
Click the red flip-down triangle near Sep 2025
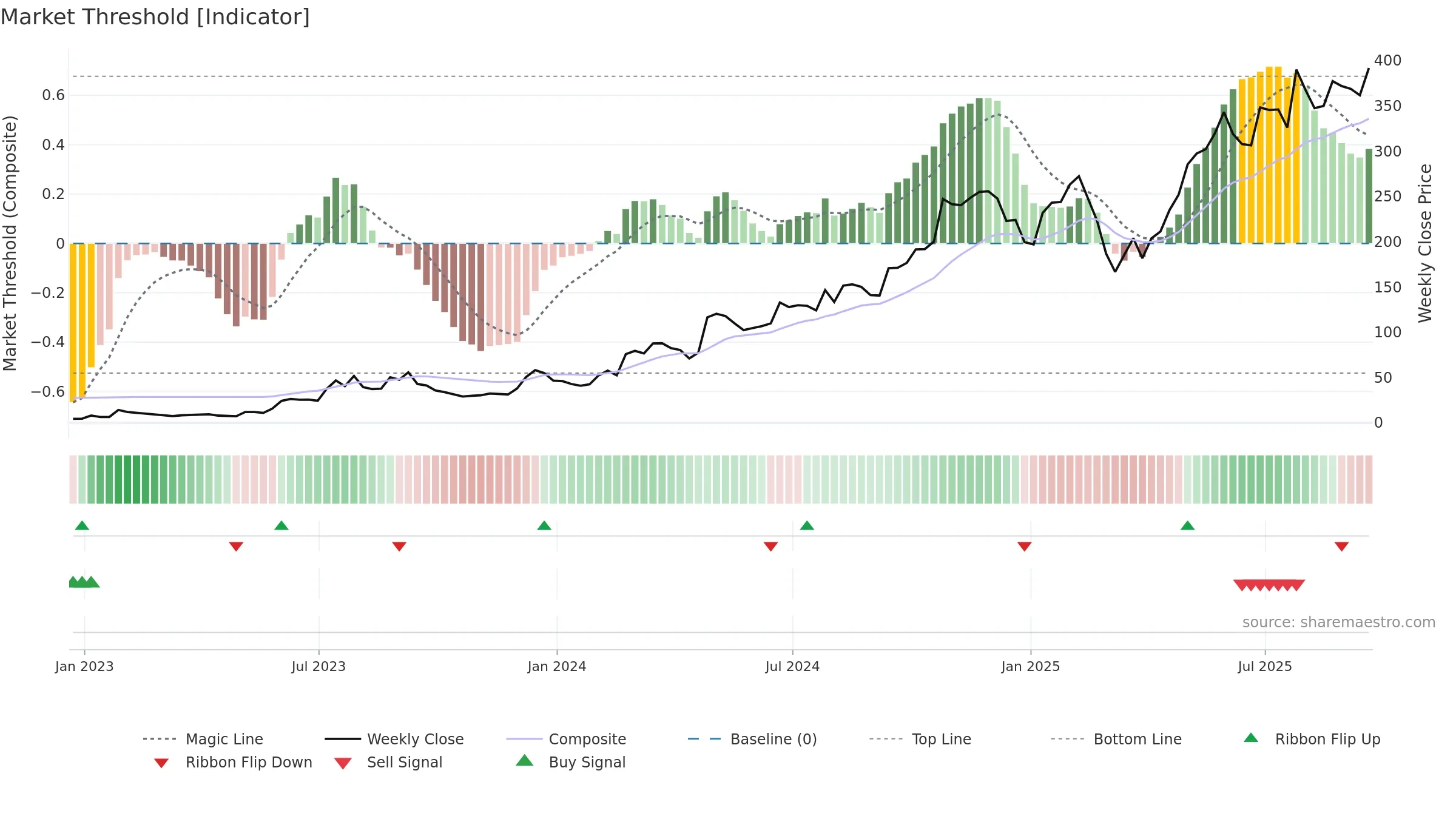click(x=1342, y=547)
